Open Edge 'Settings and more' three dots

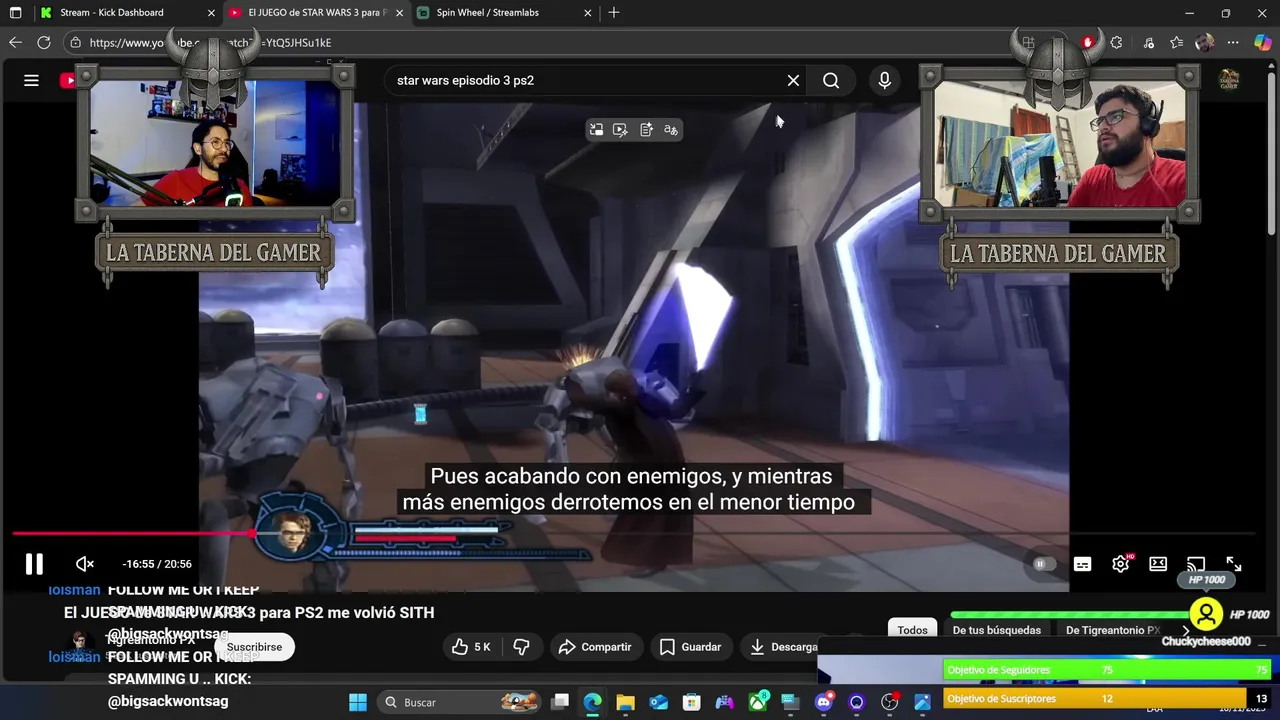click(1233, 42)
